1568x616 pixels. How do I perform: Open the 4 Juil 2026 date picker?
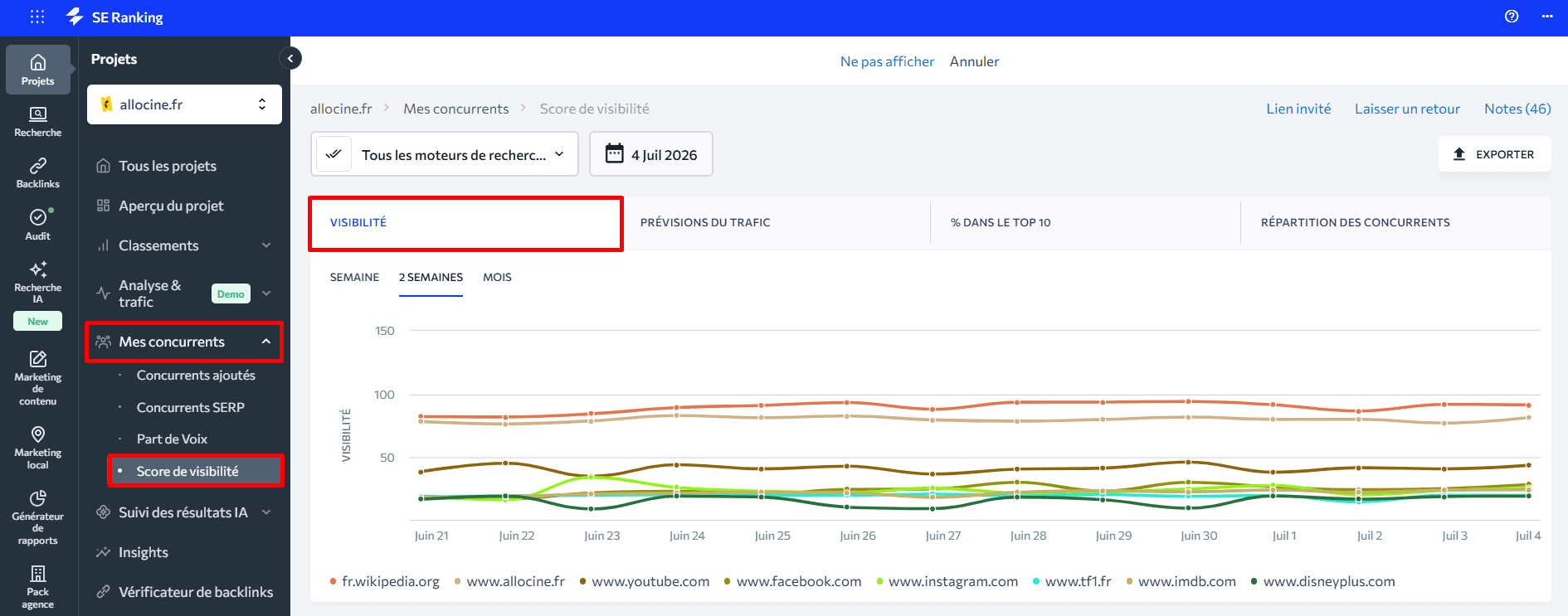[651, 154]
